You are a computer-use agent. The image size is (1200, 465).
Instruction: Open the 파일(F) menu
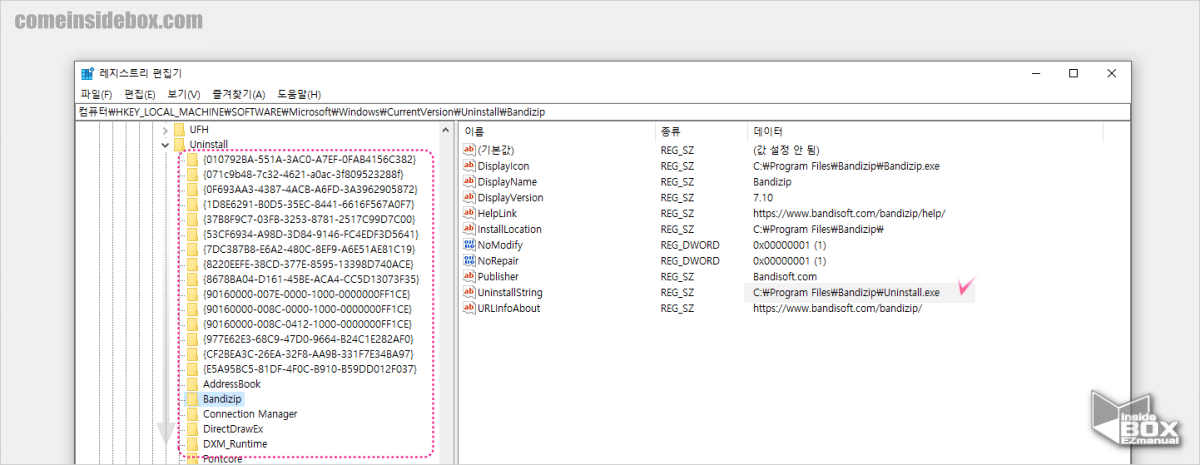(96, 94)
